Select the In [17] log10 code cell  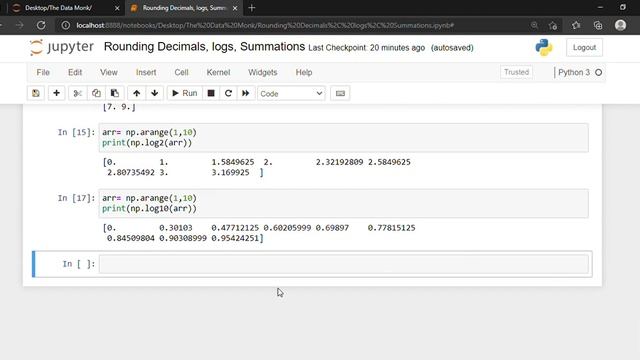click(344, 203)
